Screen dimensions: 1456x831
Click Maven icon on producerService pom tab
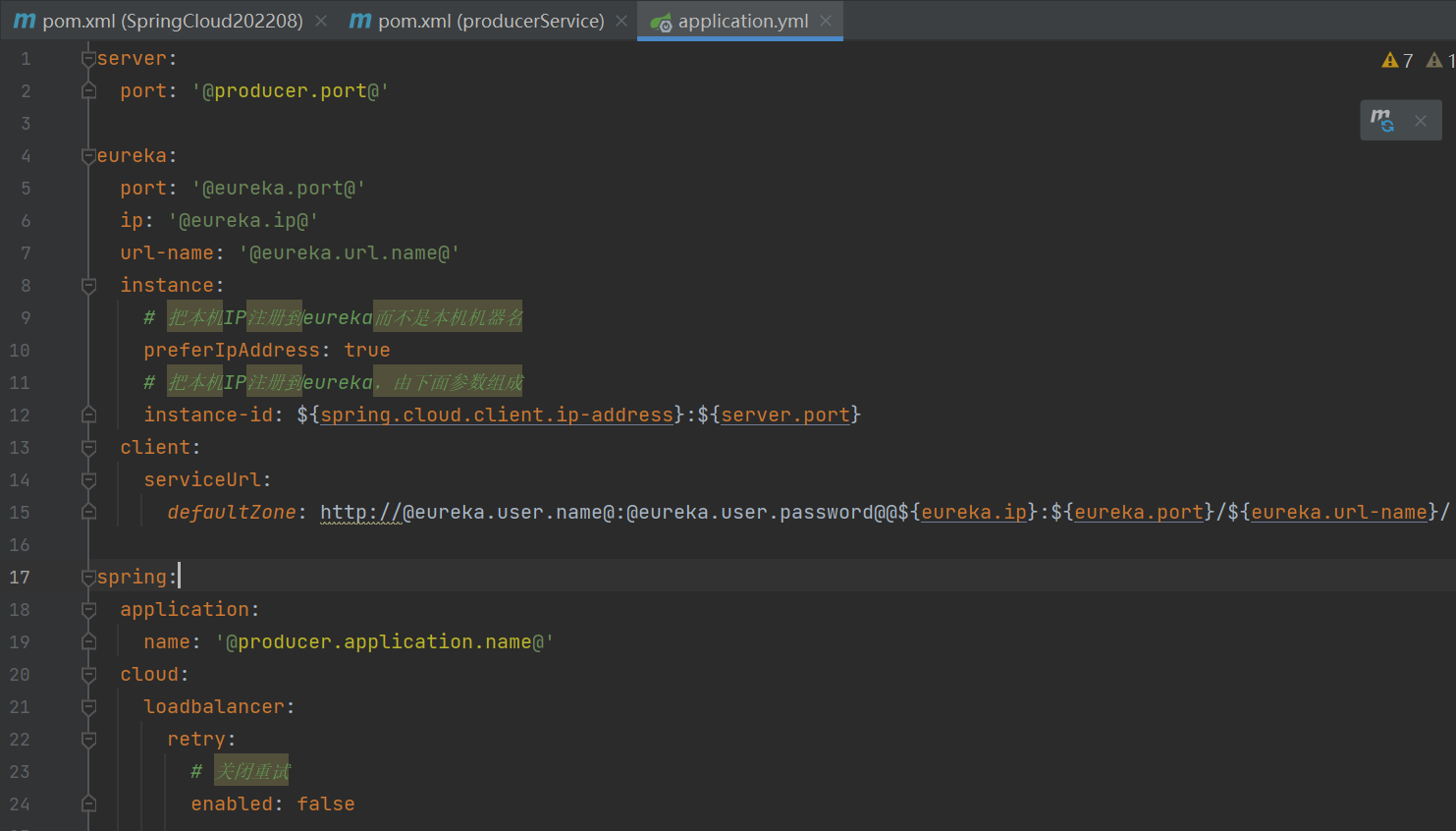coord(360,21)
